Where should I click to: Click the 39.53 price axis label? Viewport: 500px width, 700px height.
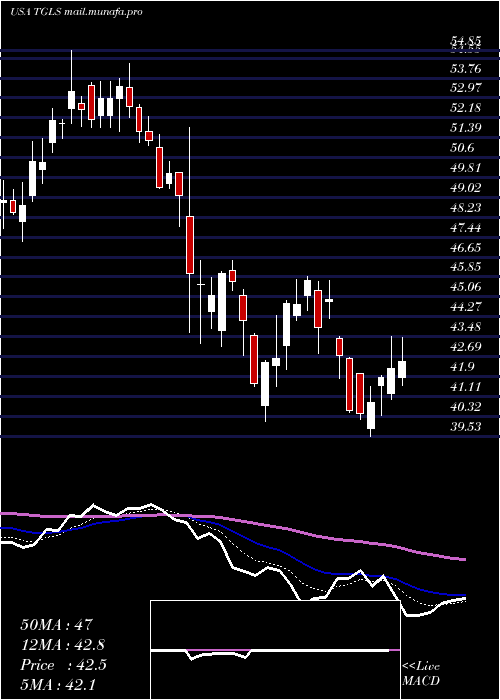click(x=466, y=427)
